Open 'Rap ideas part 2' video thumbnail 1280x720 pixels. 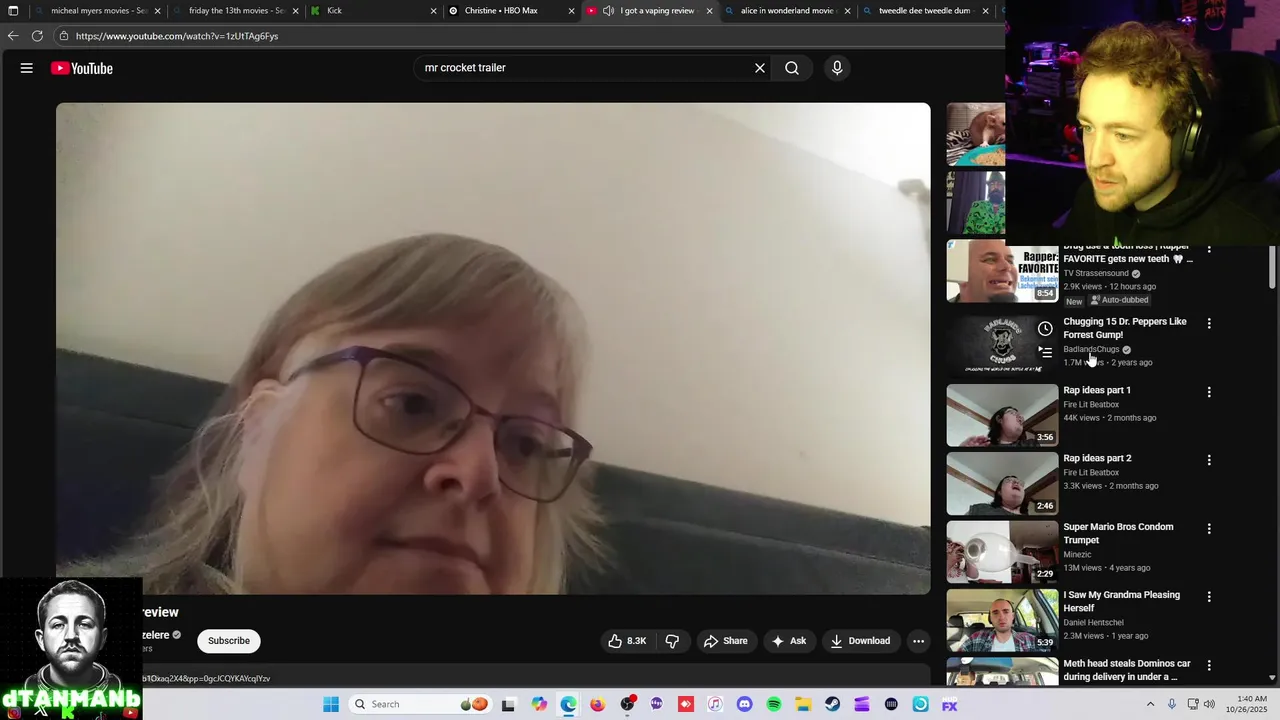click(x=1002, y=483)
